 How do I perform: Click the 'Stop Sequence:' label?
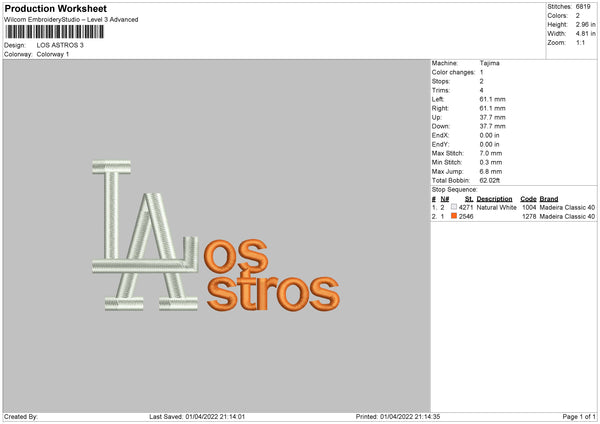[x=455, y=190]
